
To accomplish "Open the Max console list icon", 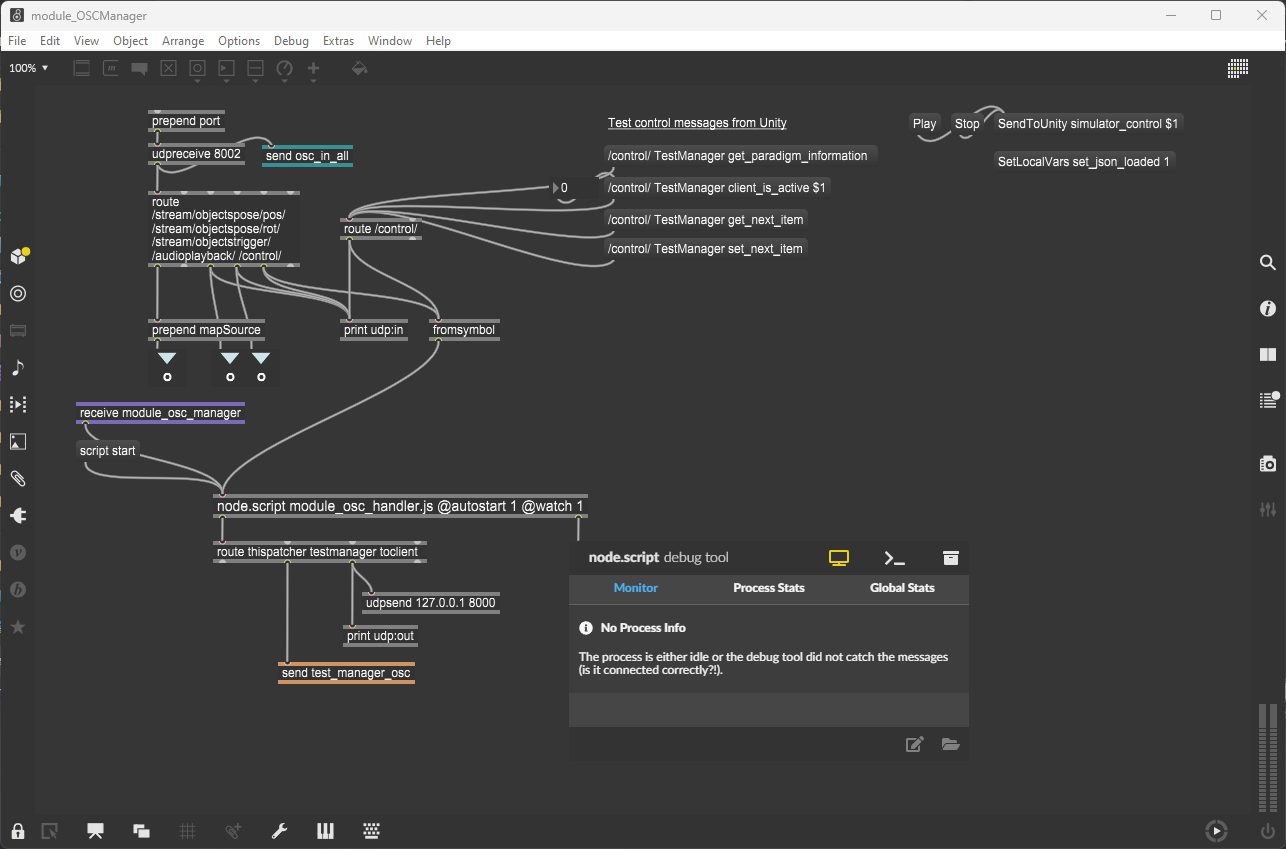I will click(1268, 400).
